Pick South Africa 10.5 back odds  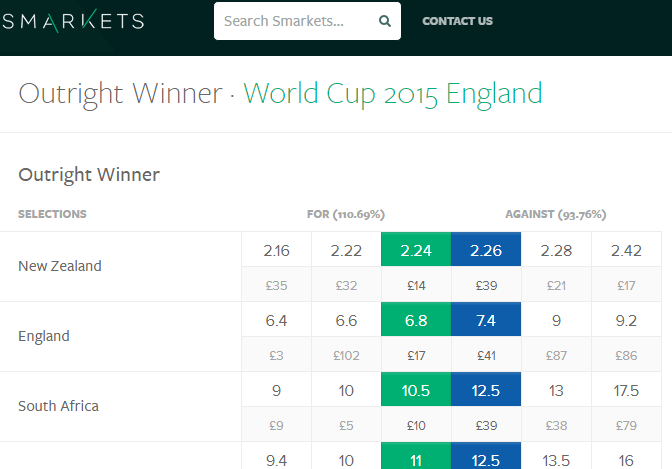pos(416,389)
